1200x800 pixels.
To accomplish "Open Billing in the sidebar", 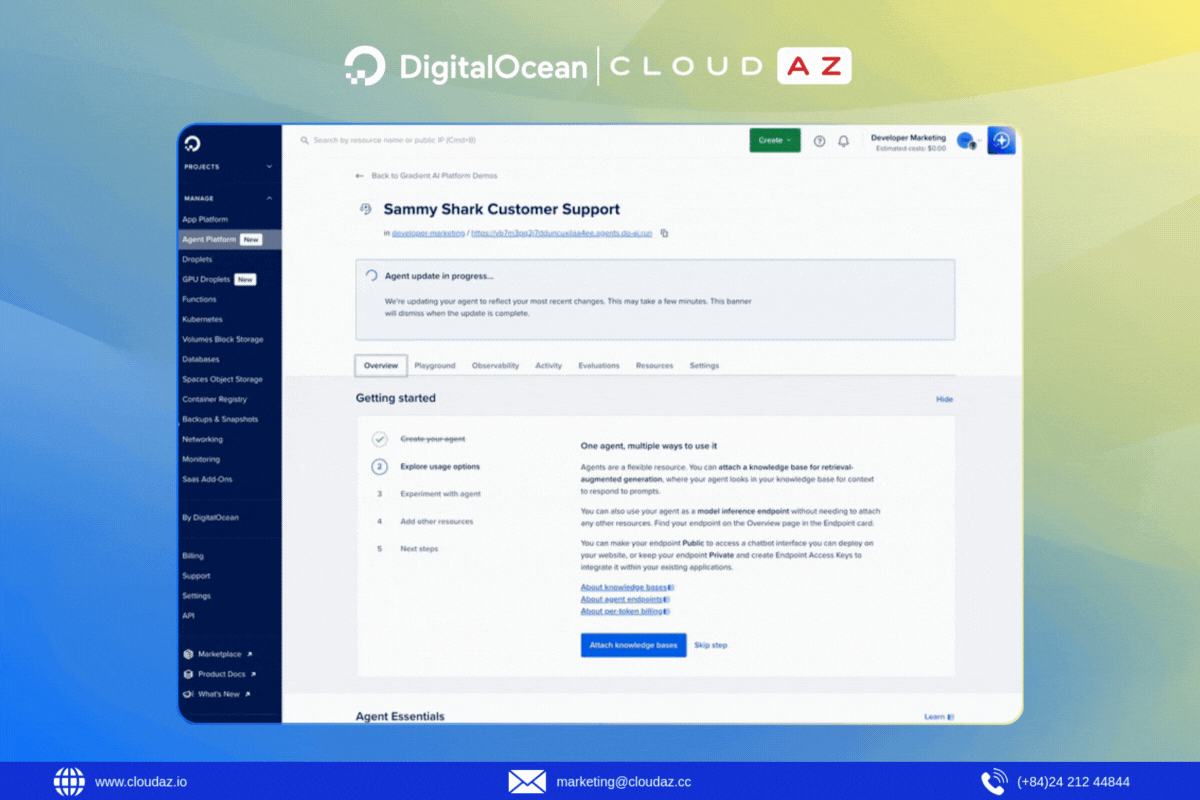I will (193, 555).
